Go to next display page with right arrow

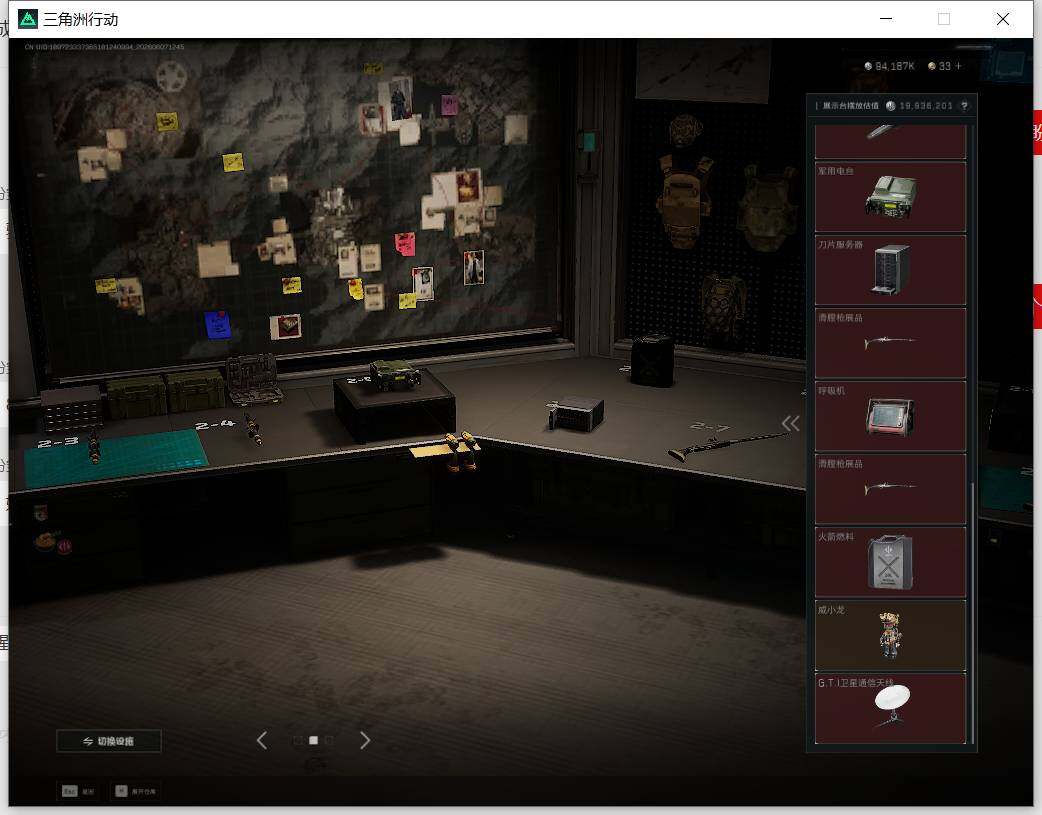pos(365,740)
